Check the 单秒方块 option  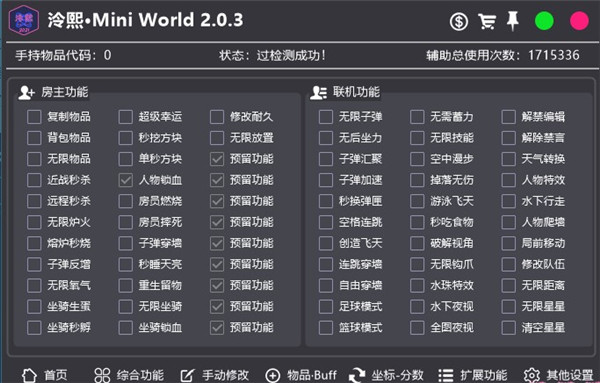click(126, 159)
